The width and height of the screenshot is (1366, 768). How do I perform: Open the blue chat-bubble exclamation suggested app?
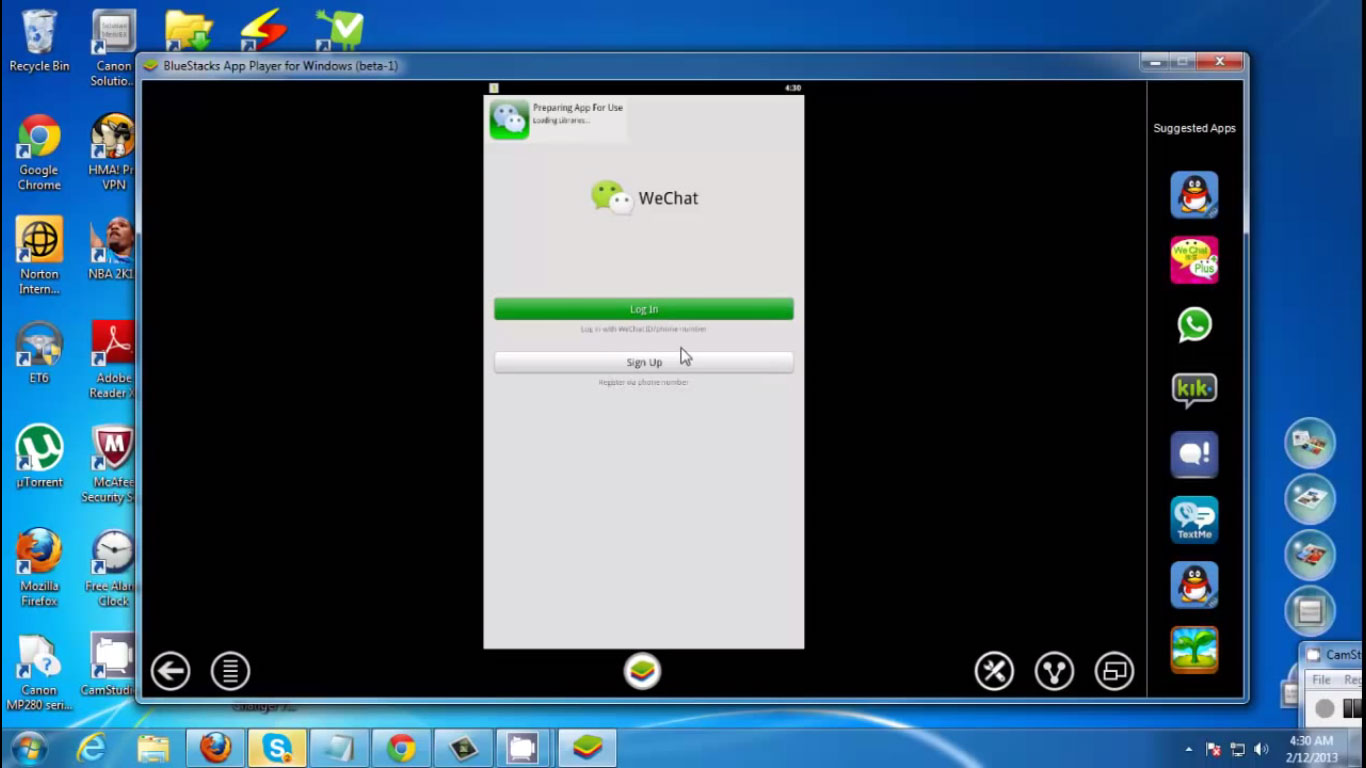click(1194, 455)
